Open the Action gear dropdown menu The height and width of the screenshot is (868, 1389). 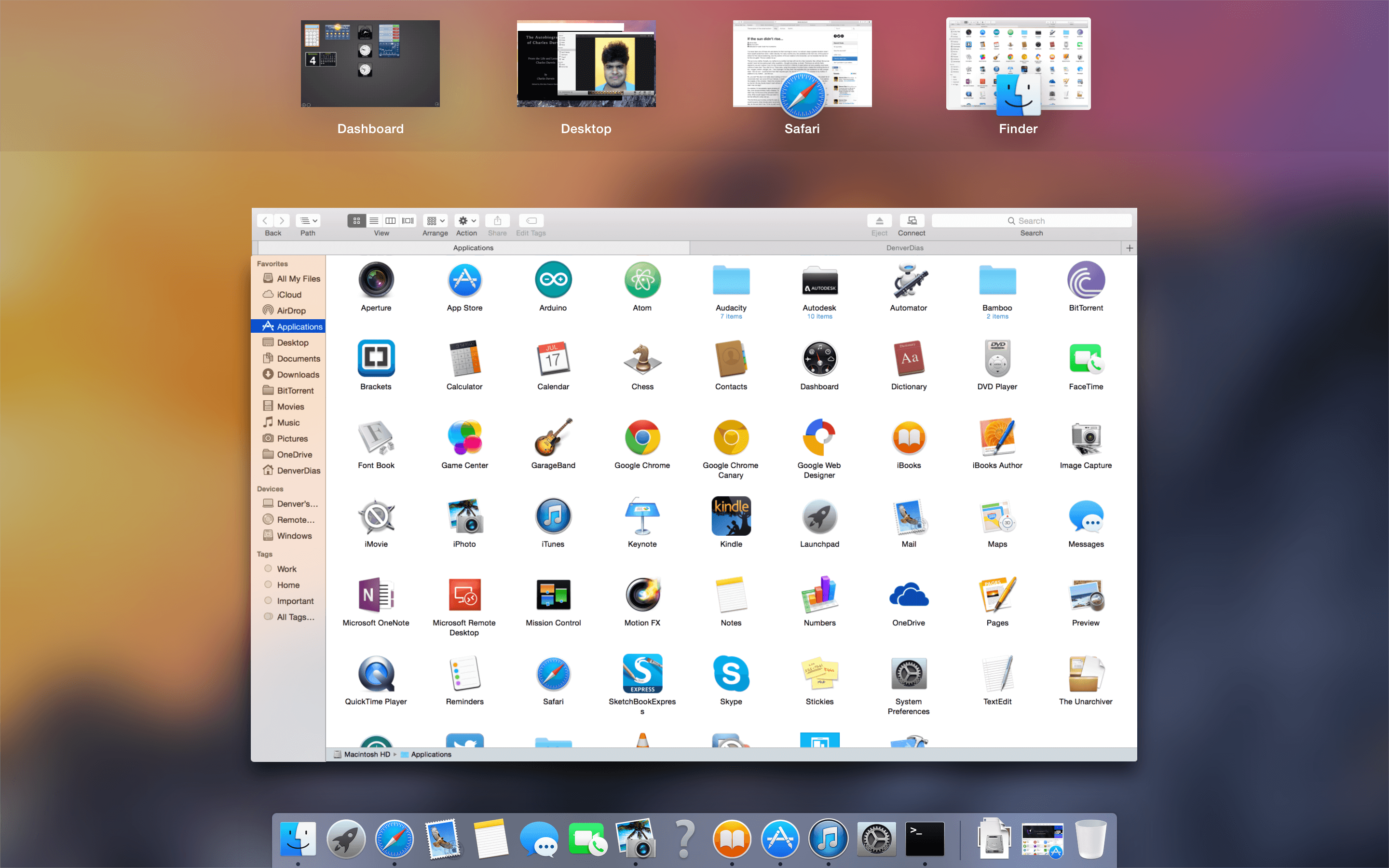click(x=467, y=220)
